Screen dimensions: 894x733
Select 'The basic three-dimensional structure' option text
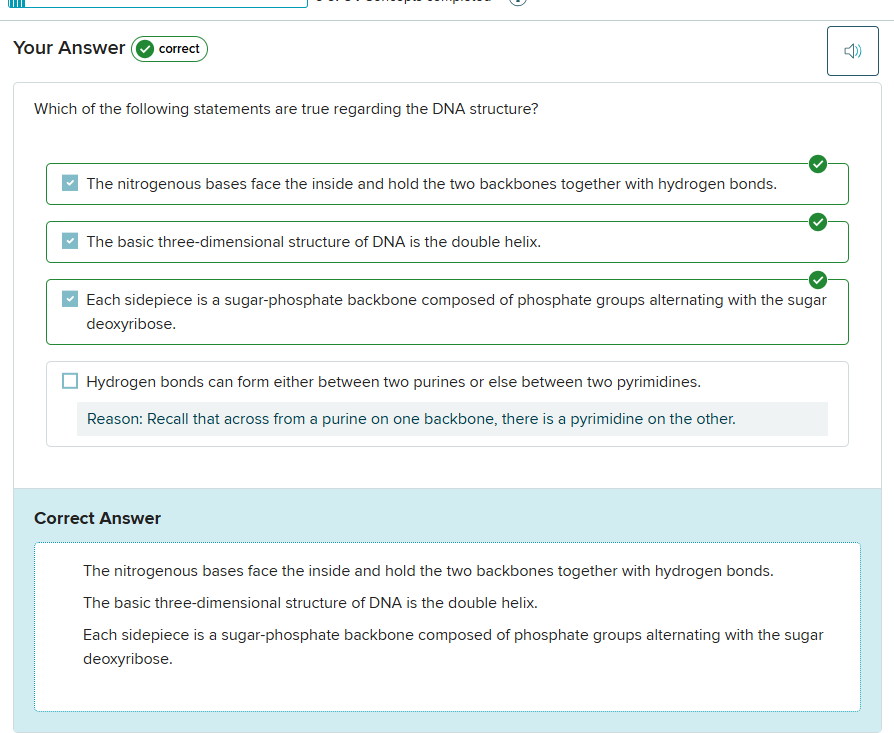coord(313,242)
